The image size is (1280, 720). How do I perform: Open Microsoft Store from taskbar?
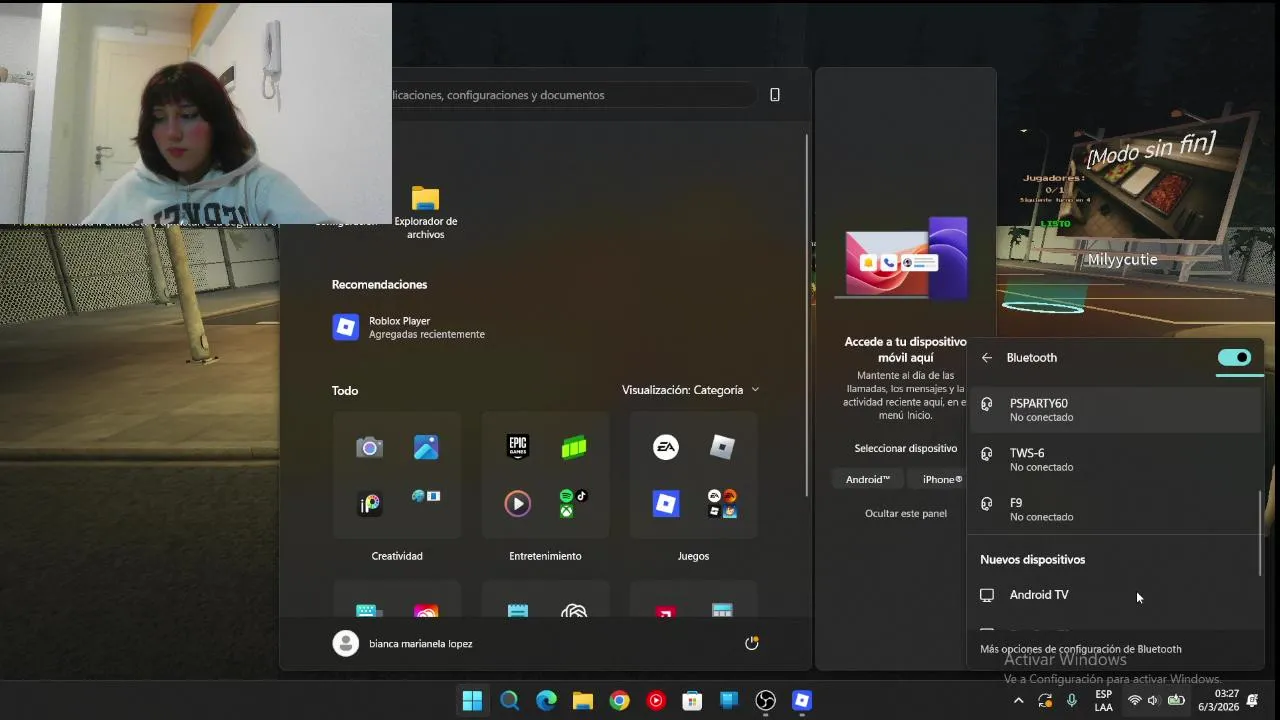click(692, 701)
